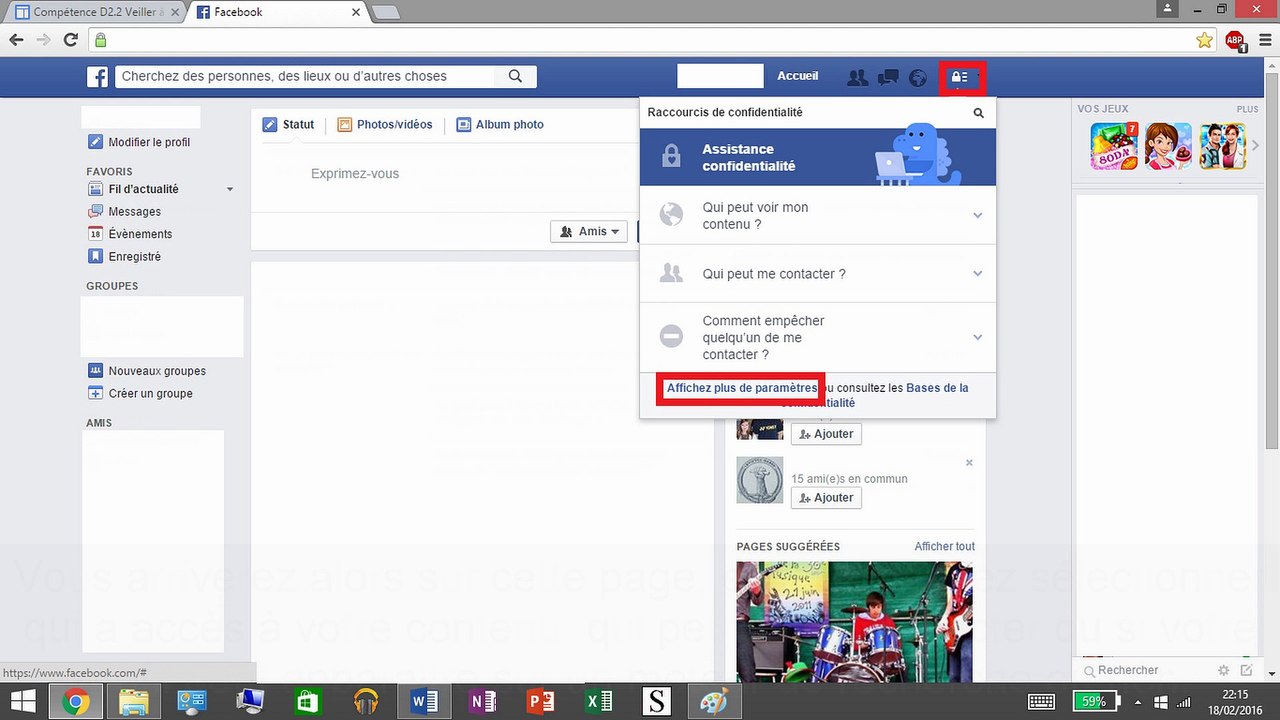Screen dimensions: 1280x720
Task: Open the notifications globe icon
Action: tap(918, 77)
